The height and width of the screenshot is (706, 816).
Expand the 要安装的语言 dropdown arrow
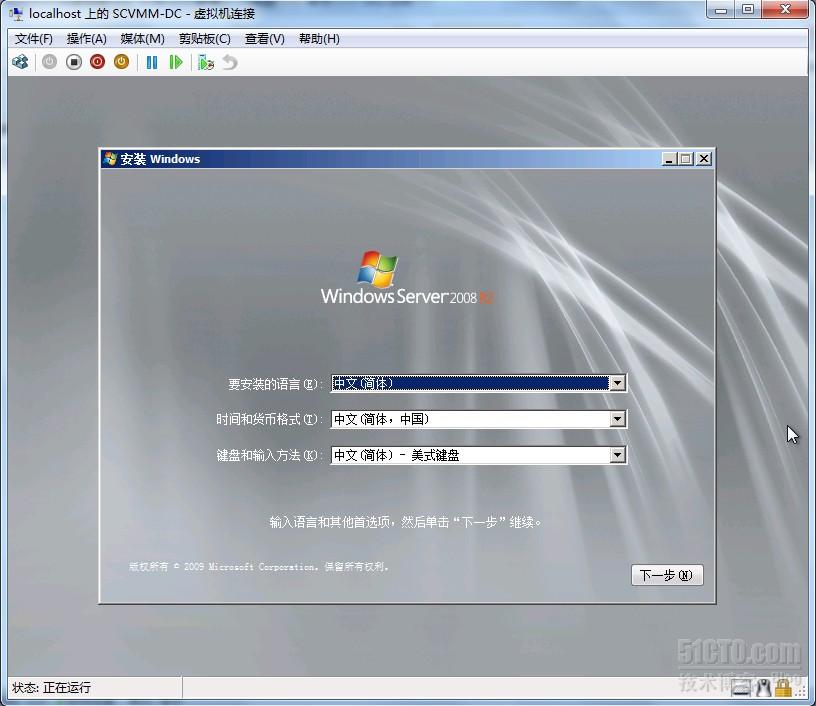coord(617,383)
